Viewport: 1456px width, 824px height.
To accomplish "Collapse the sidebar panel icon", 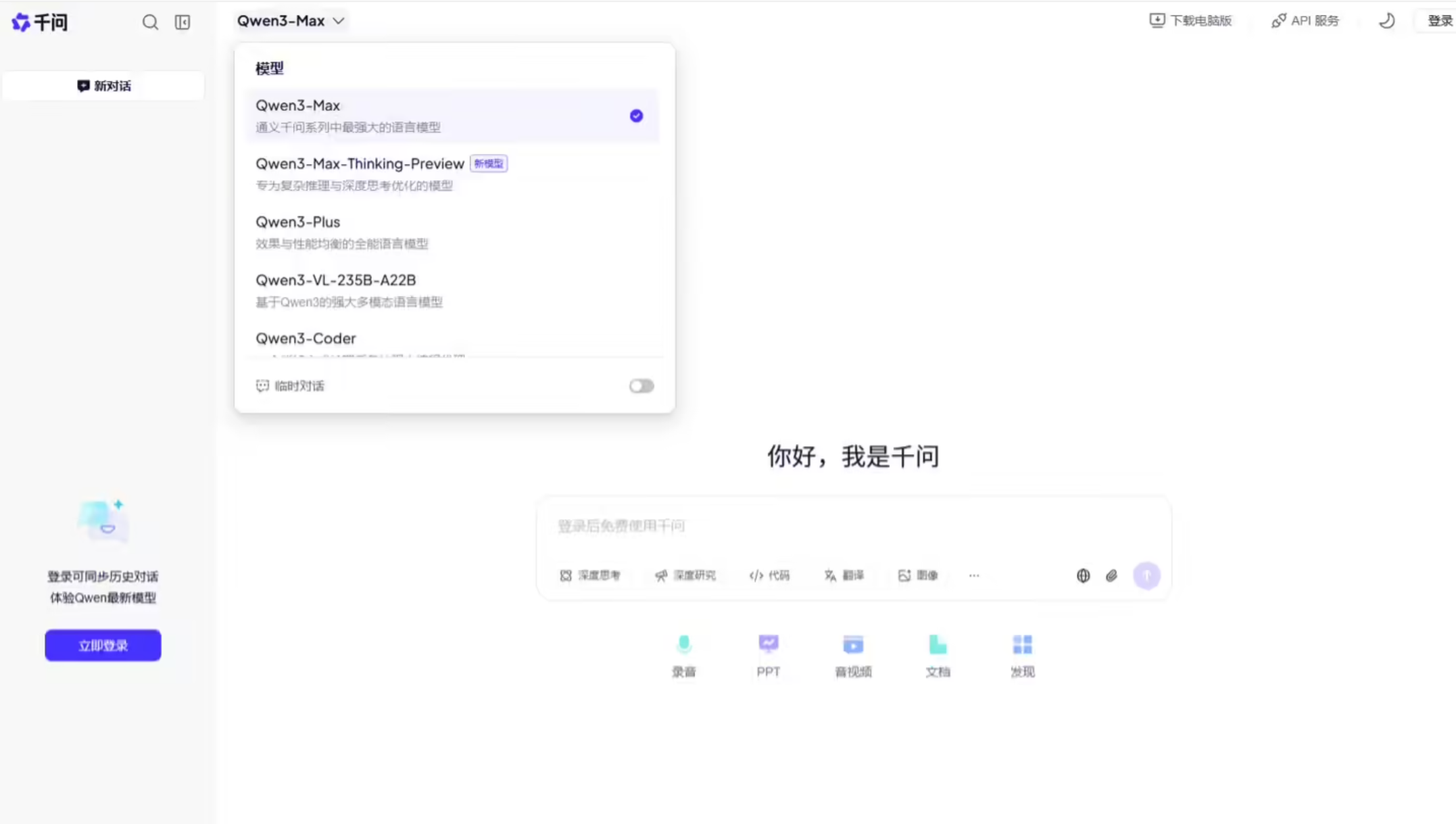I will pyautogui.click(x=183, y=22).
